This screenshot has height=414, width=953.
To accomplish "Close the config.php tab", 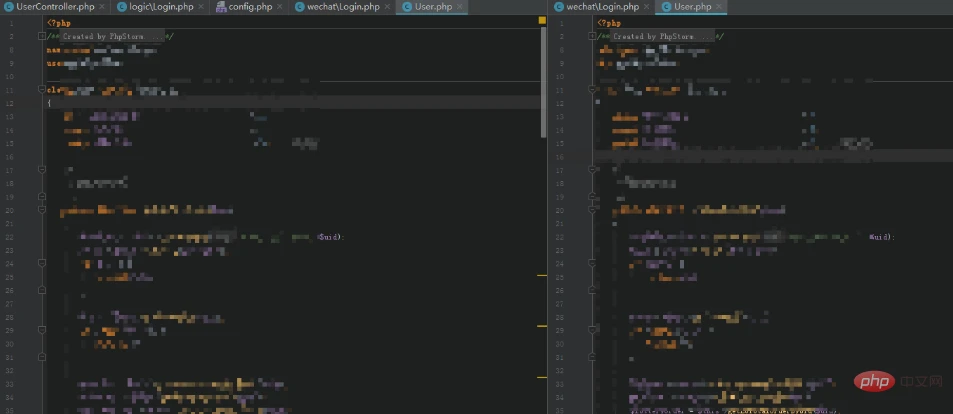I will pos(281,7).
